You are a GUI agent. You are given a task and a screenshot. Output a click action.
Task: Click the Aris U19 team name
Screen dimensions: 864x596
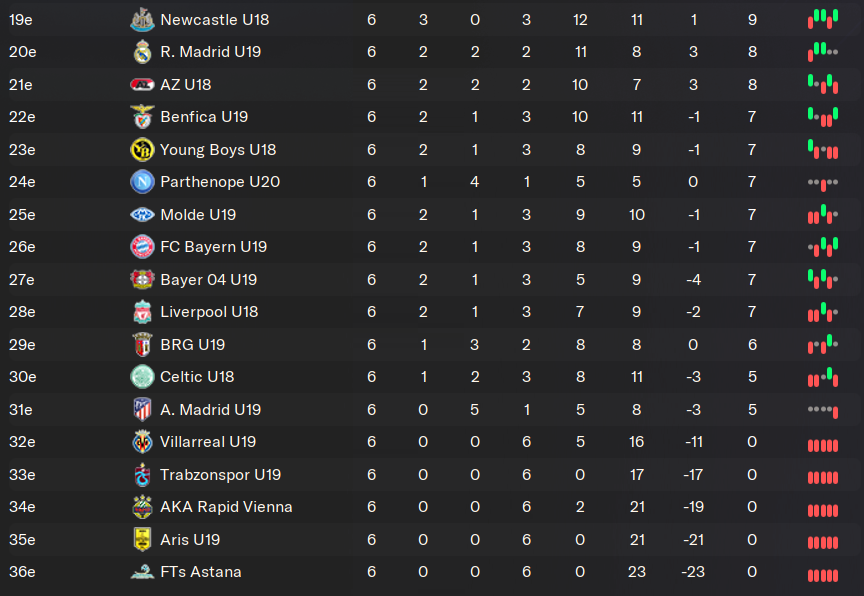click(190, 540)
